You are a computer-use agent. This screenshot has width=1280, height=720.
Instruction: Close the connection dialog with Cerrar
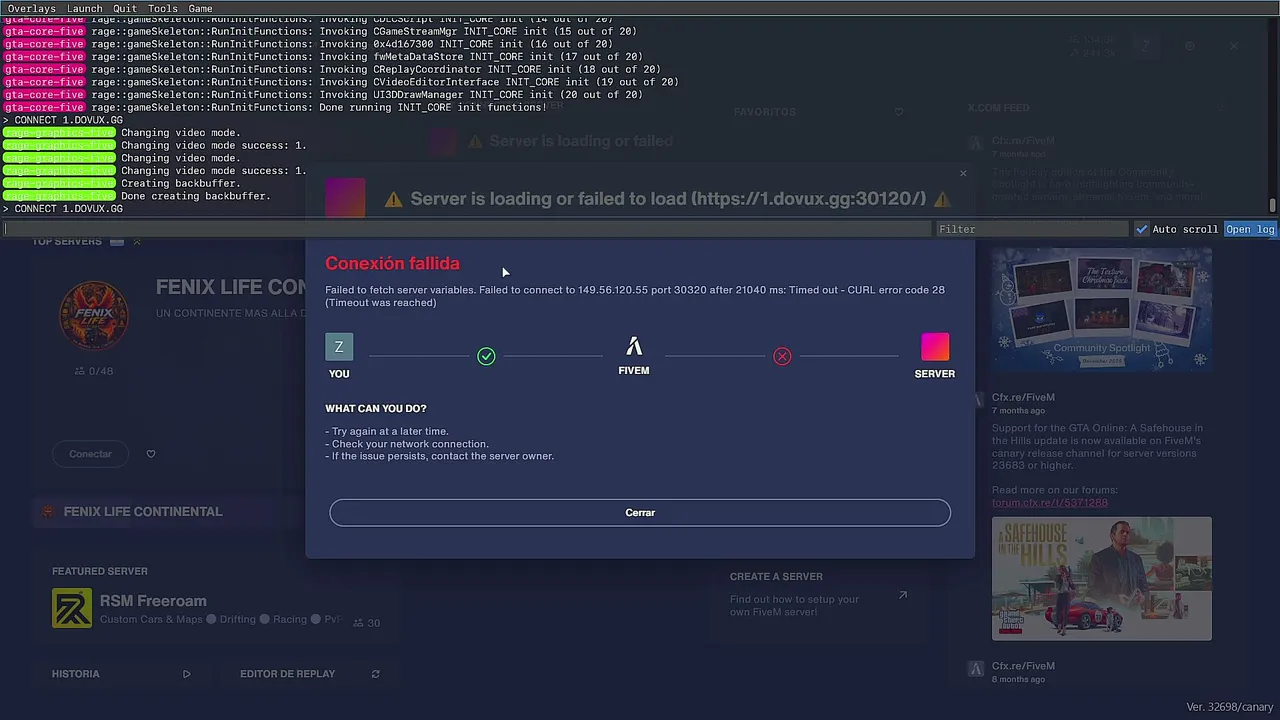pyautogui.click(x=640, y=512)
